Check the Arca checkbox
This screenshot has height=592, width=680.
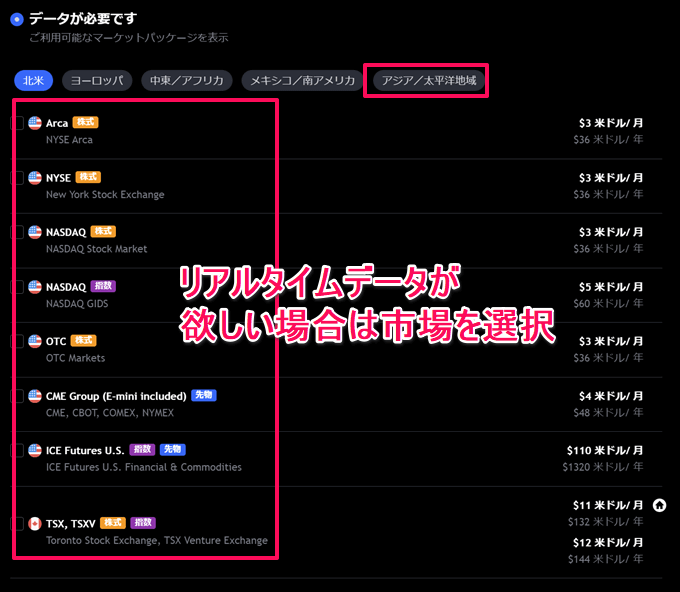tap(17, 123)
